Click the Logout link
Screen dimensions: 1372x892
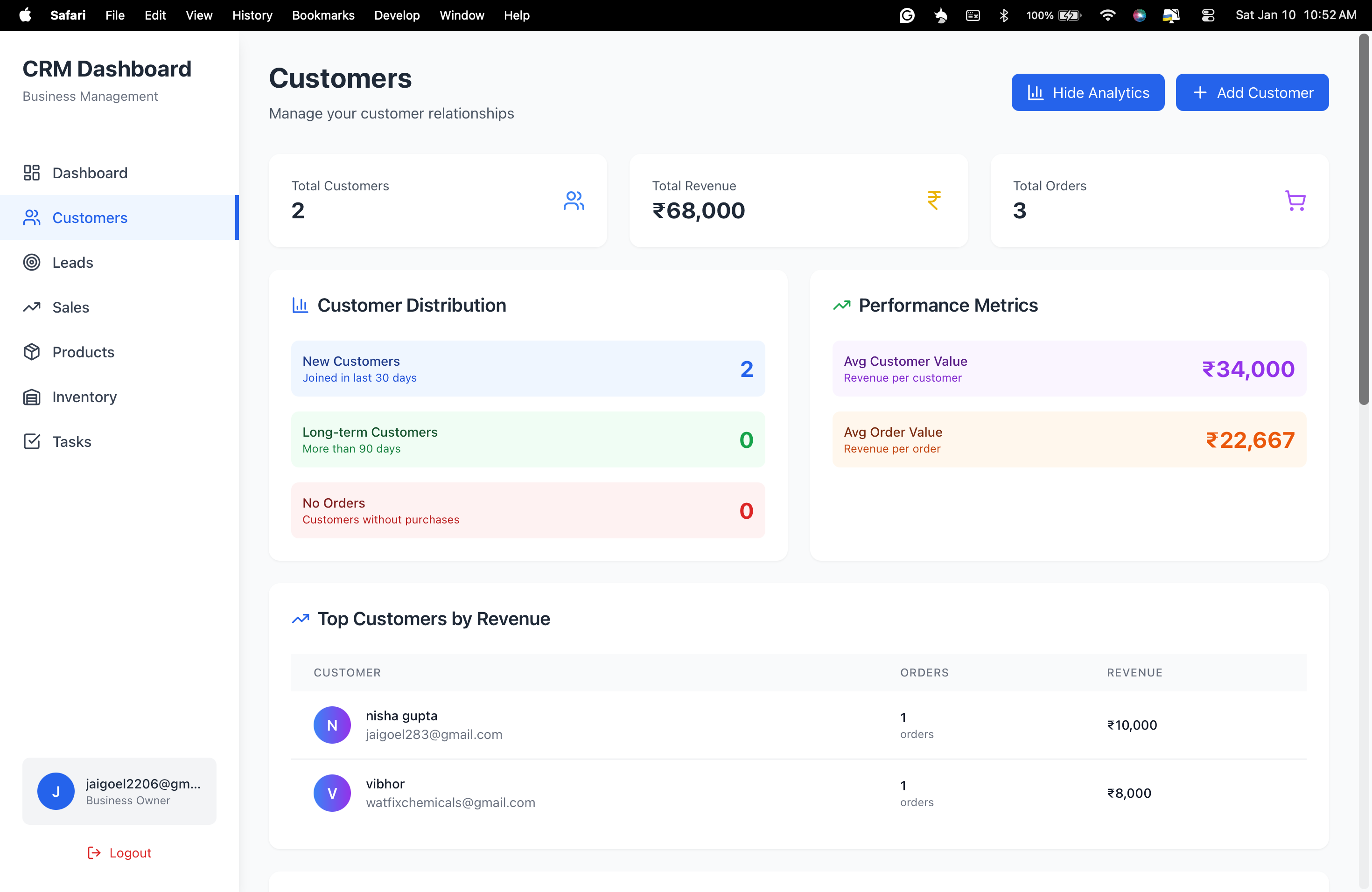click(119, 853)
